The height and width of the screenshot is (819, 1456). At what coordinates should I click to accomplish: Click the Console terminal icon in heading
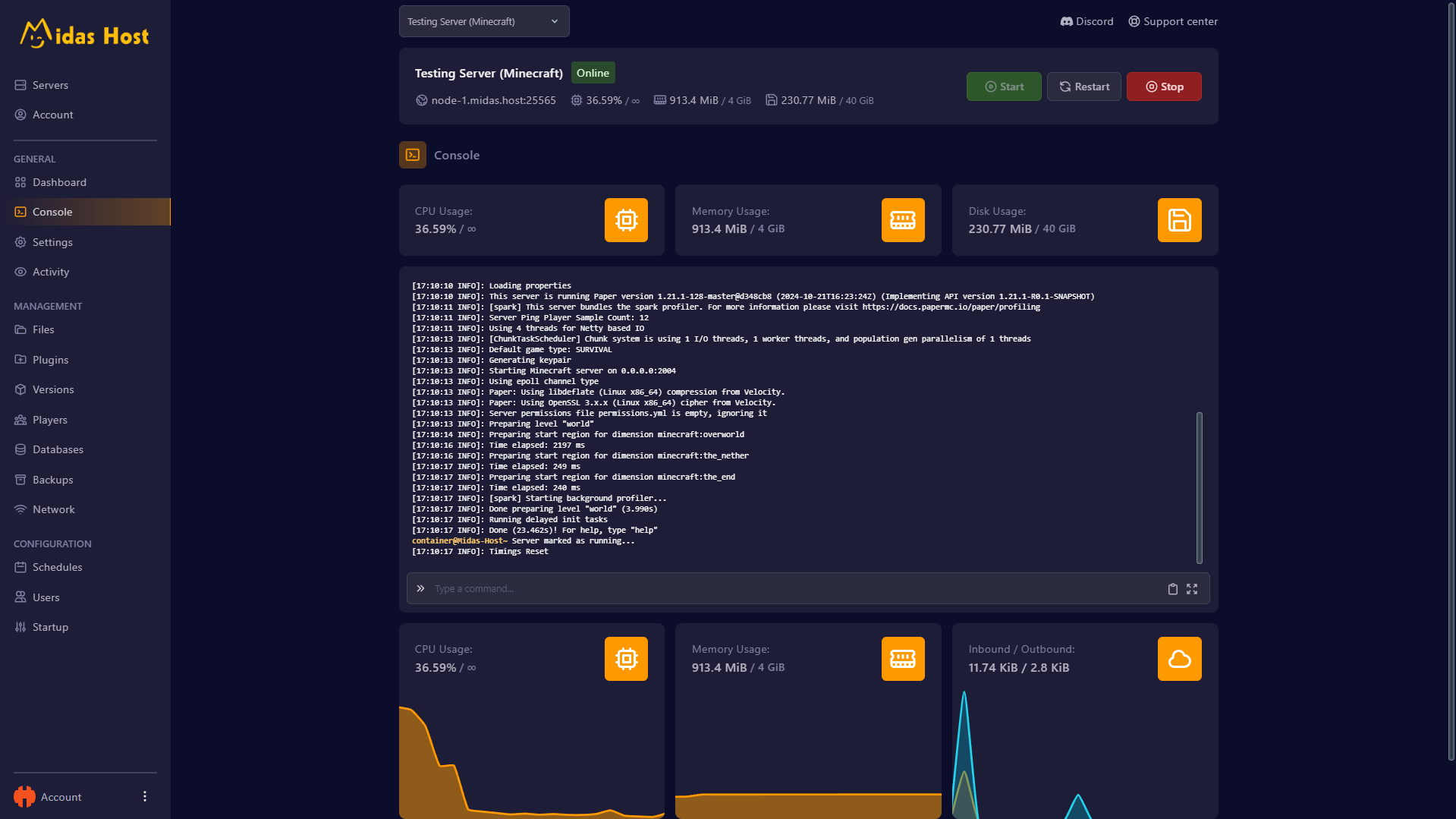[413, 155]
